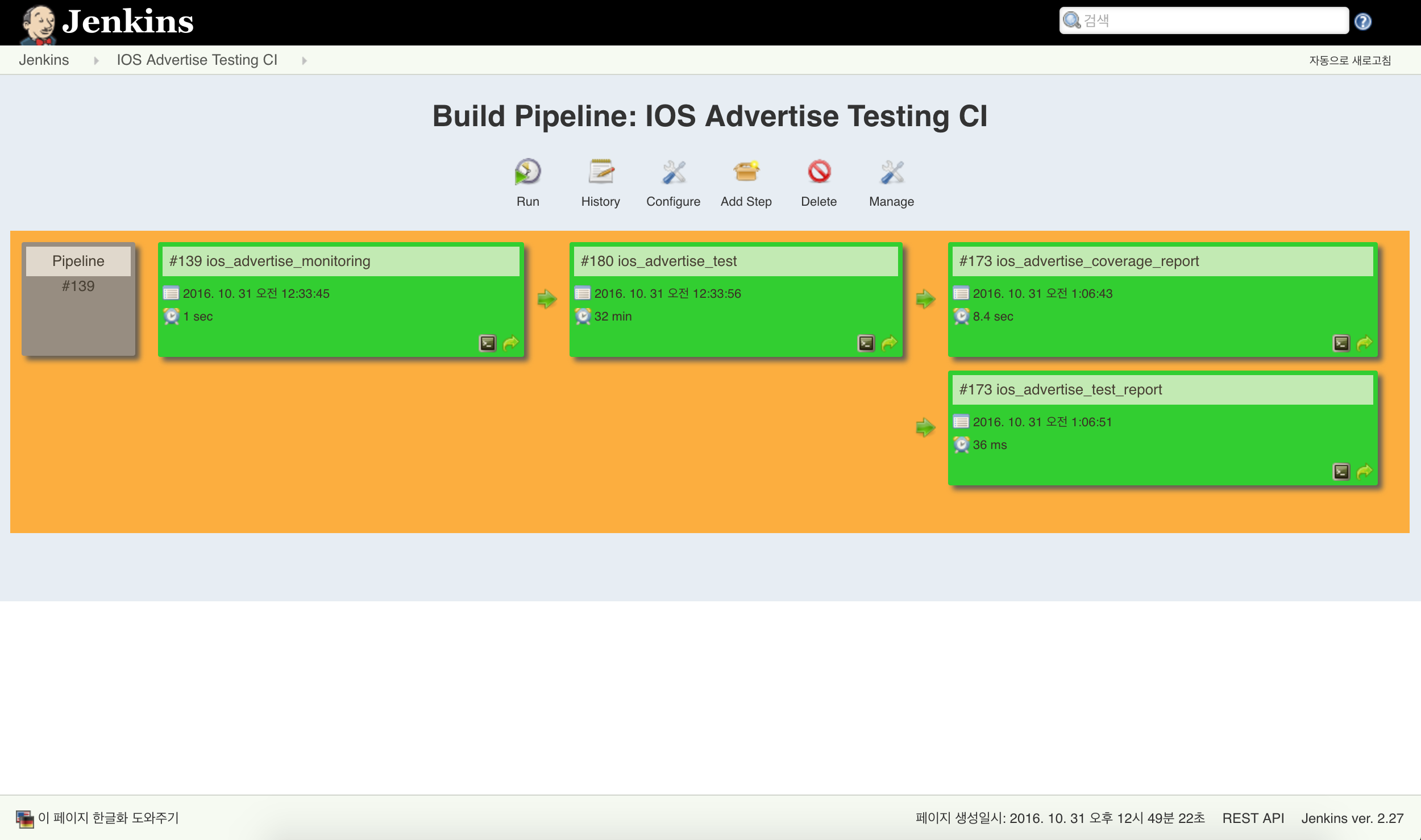Click the search help question mark icon
This screenshot has height=840, width=1421.
pos(1363,22)
